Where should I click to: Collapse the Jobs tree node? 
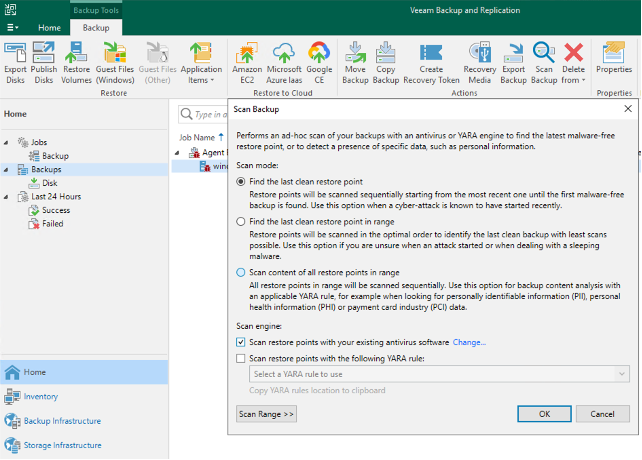coord(6,142)
